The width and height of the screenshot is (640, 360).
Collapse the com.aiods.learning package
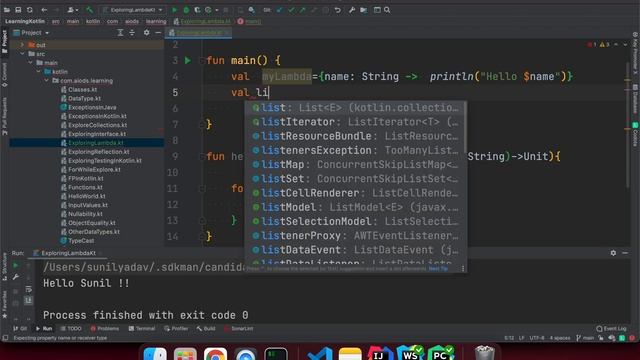pyautogui.click(x=47, y=80)
